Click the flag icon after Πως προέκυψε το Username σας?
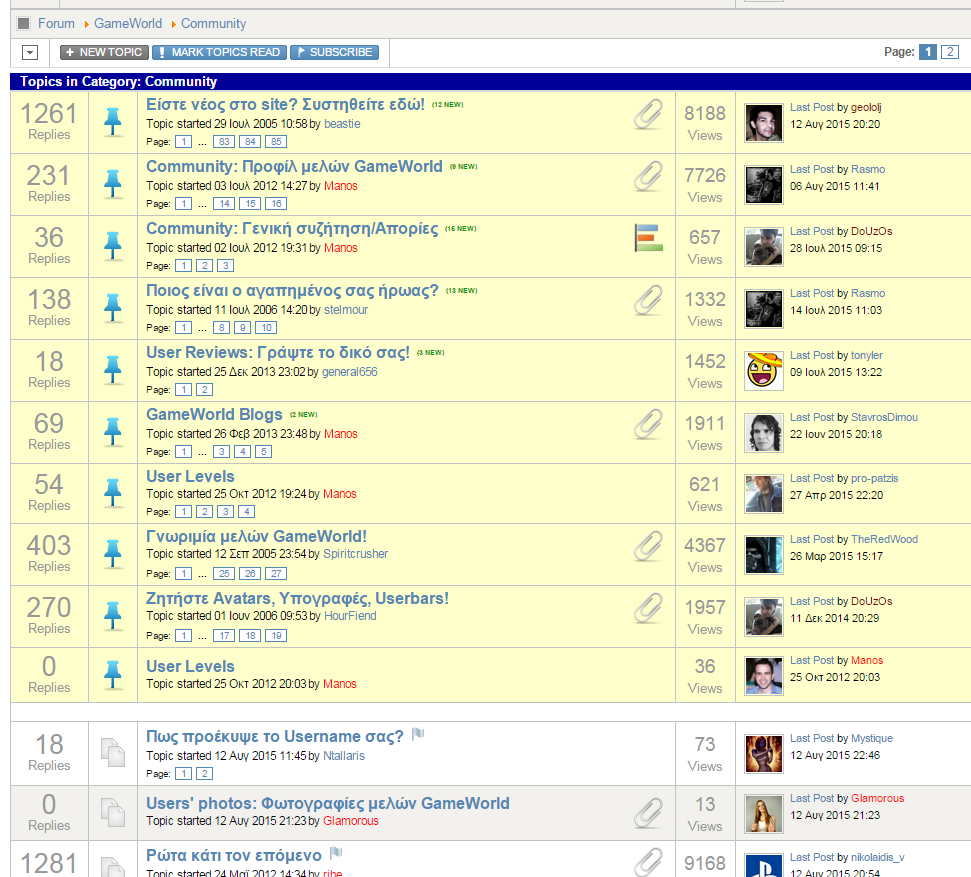The height and width of the screenshot is (877, 971). pos(418,735)
